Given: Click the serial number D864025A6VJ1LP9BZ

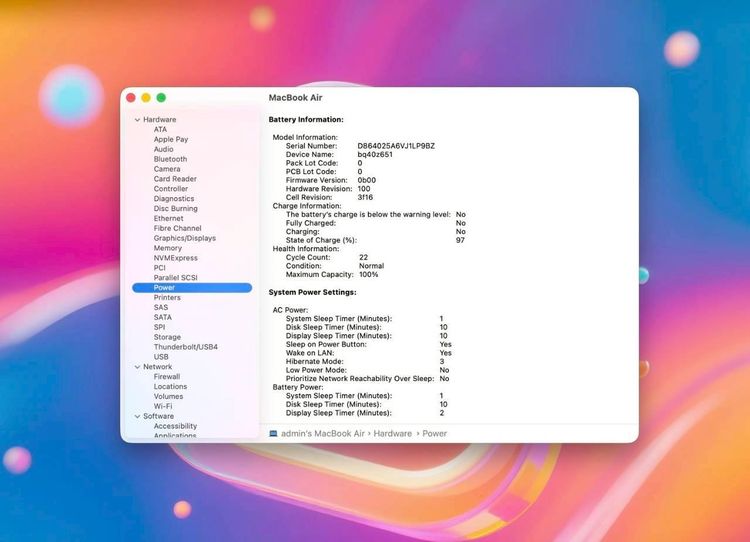Looking at the screenshot, I should [396, 146].
